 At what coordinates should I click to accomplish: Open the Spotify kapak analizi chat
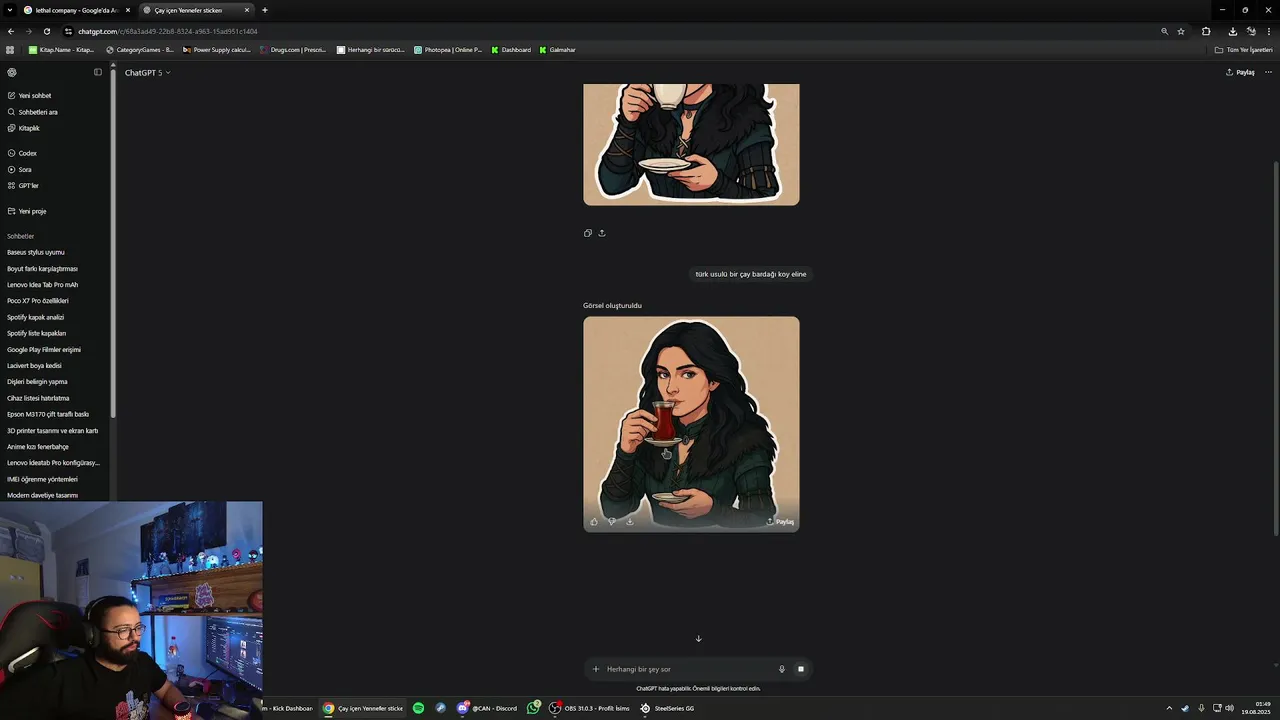point(36,317)
